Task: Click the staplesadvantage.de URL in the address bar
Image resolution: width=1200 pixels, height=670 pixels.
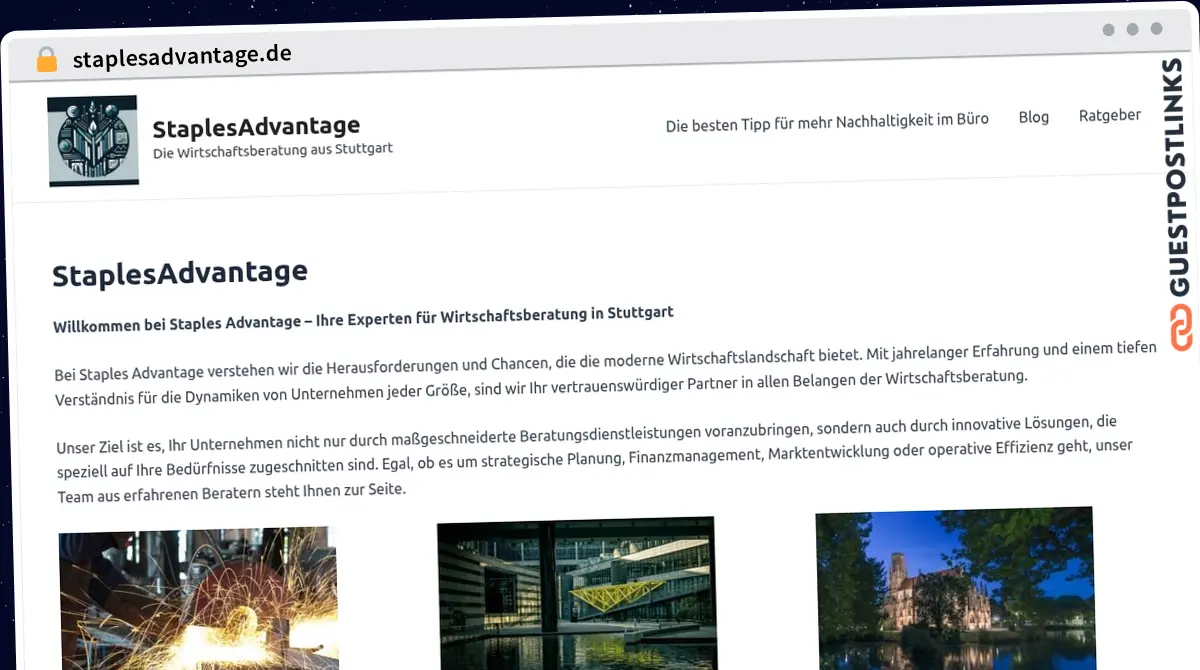Action: (182, 56)
